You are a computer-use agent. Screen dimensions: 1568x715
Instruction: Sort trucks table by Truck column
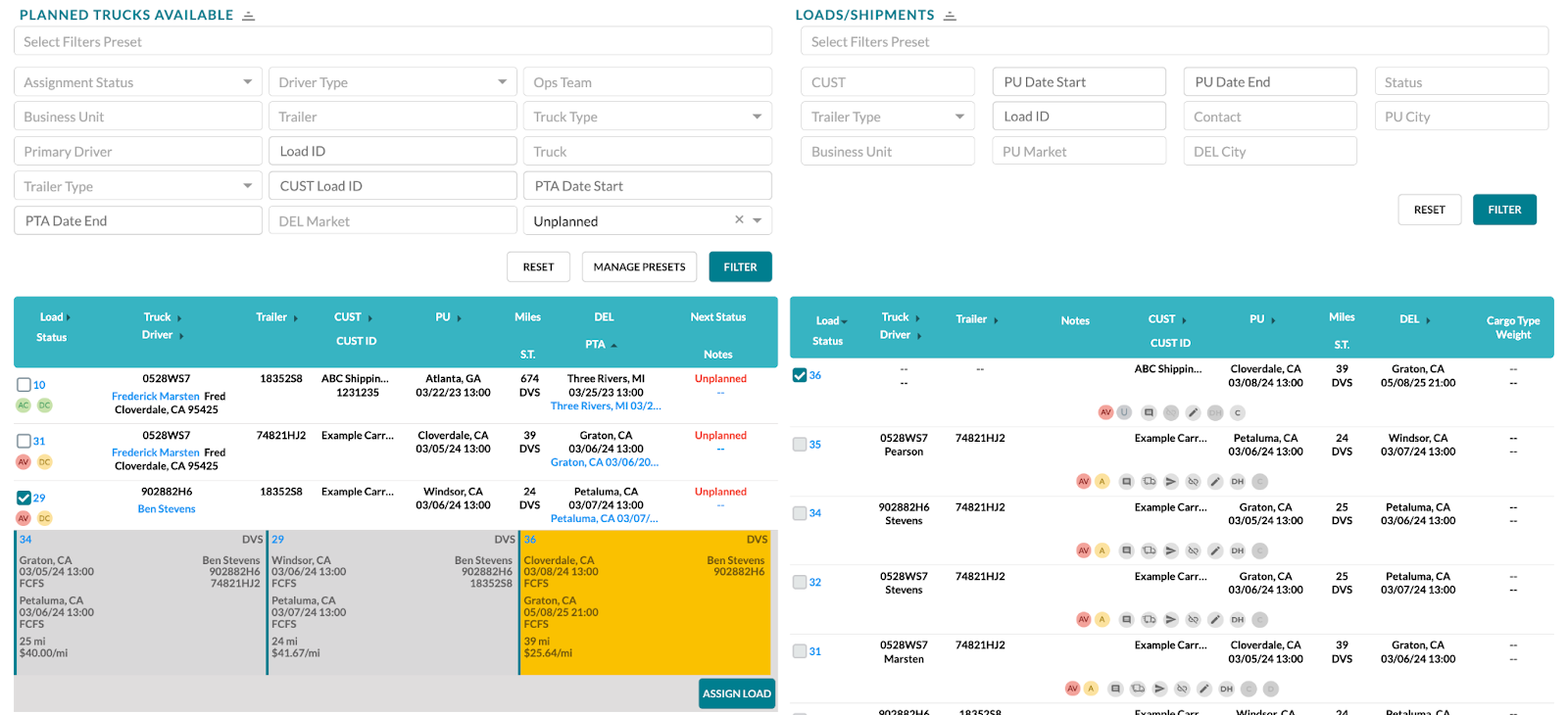(163, 317)
